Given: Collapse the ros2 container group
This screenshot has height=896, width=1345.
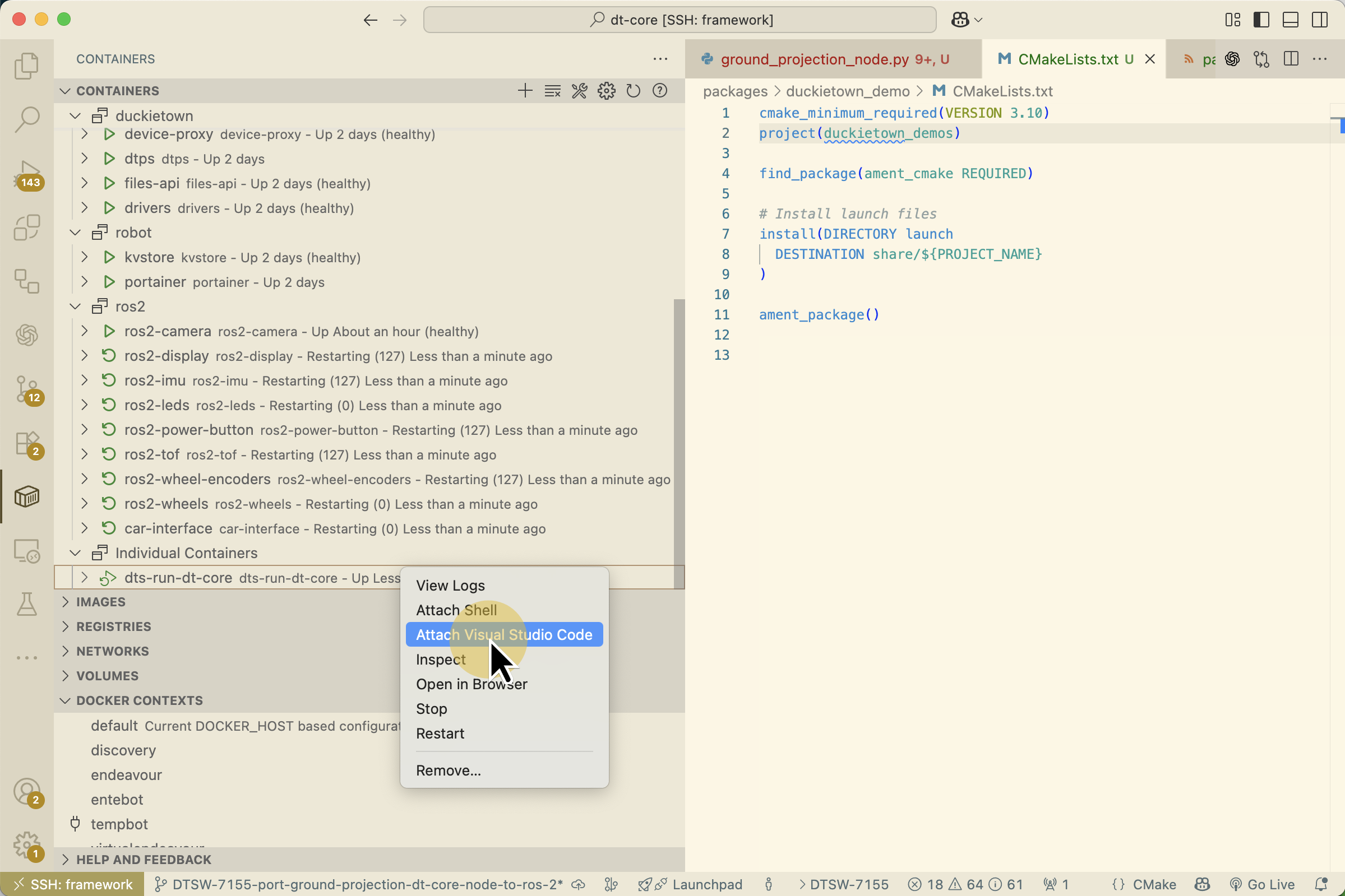Looking at the screenshot, I should coord(75,307).
